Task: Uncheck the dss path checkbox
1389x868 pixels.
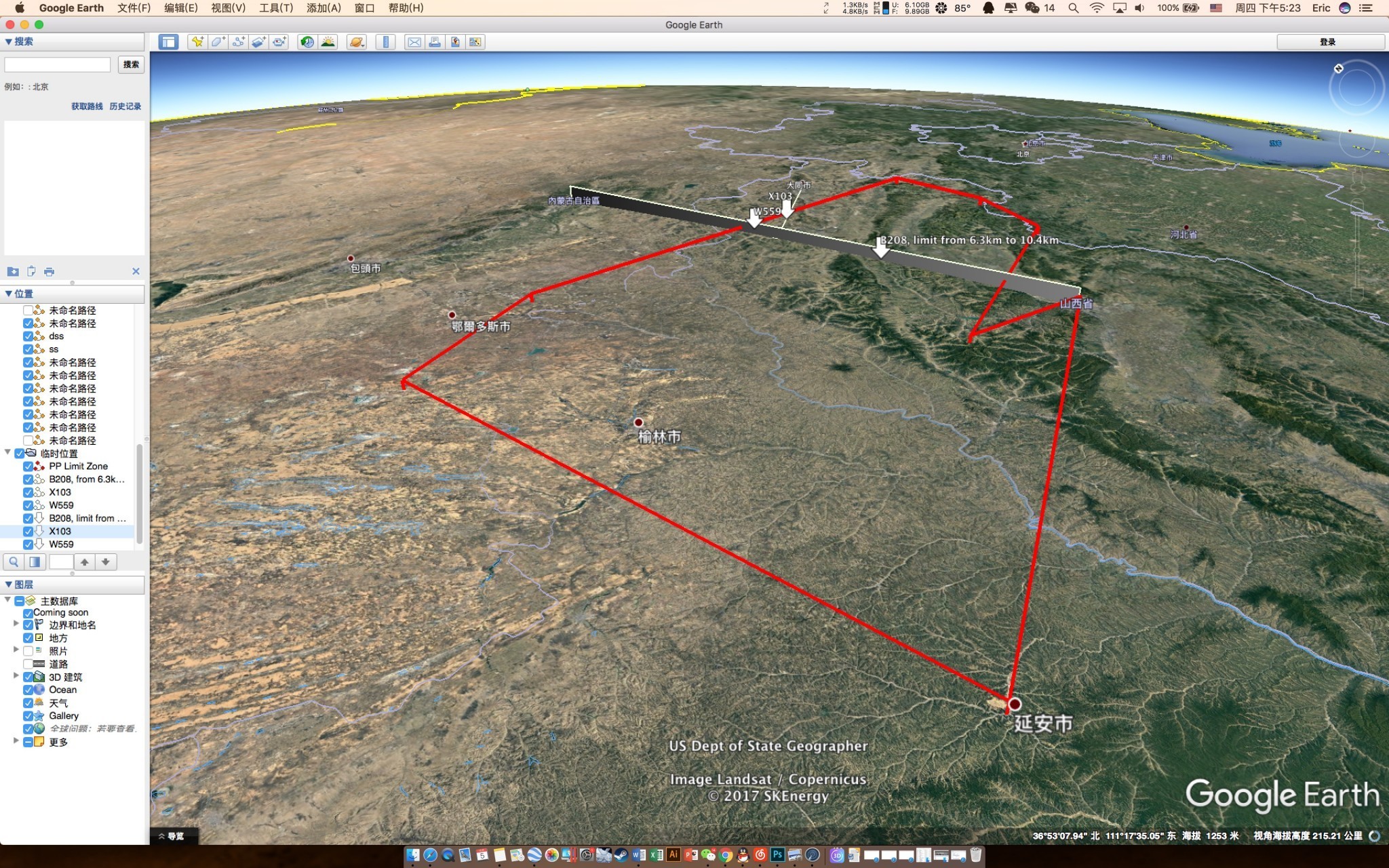Action: pyautogui.click(x=28, y=336)
